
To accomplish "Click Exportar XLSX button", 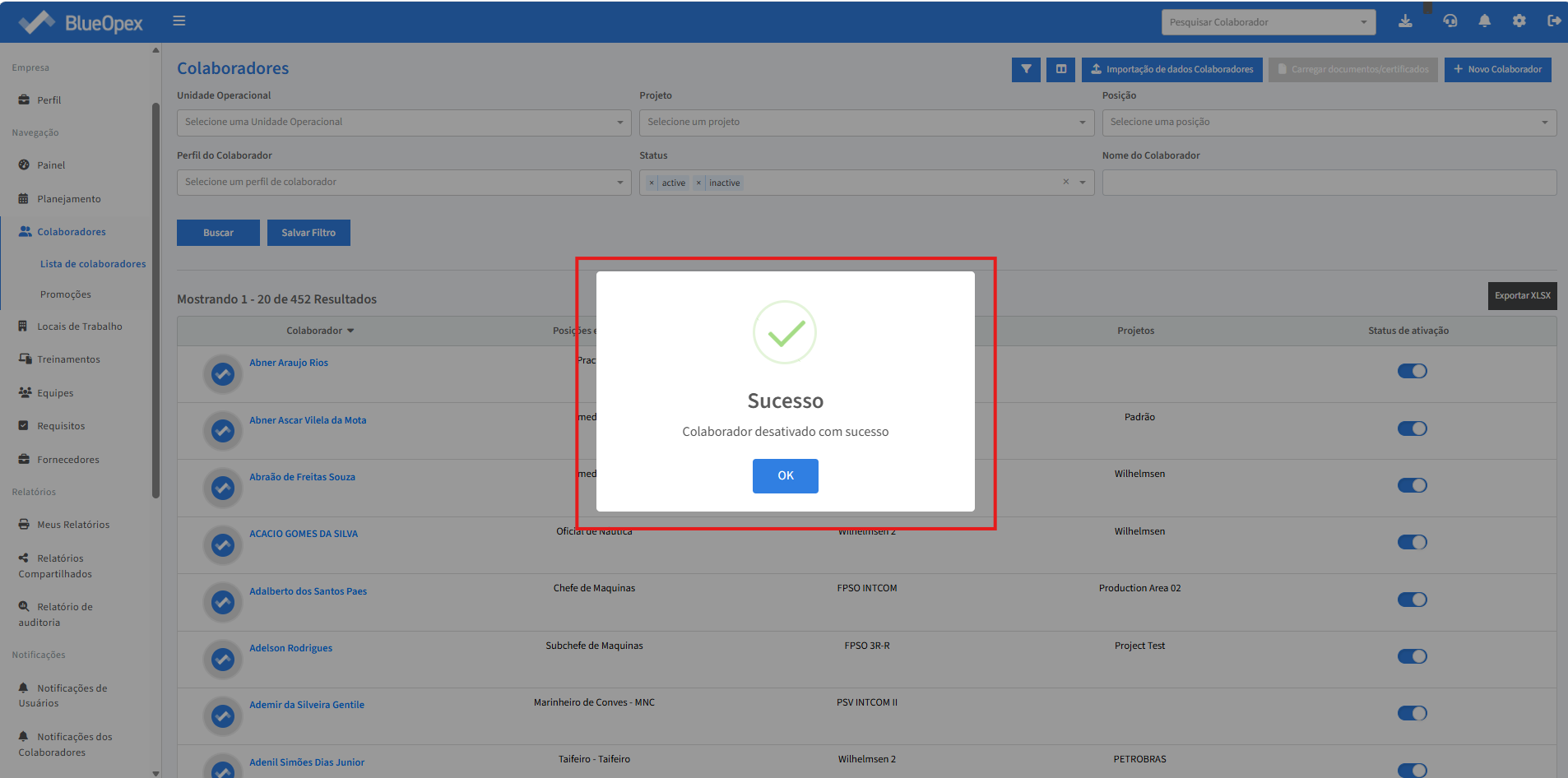I will [1522, 296].
